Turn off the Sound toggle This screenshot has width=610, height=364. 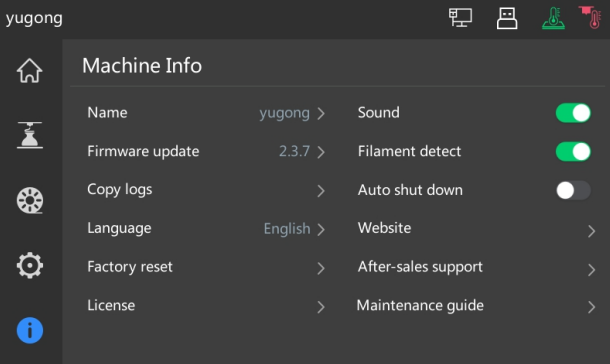pyautogui.click(x=573, y=113)
